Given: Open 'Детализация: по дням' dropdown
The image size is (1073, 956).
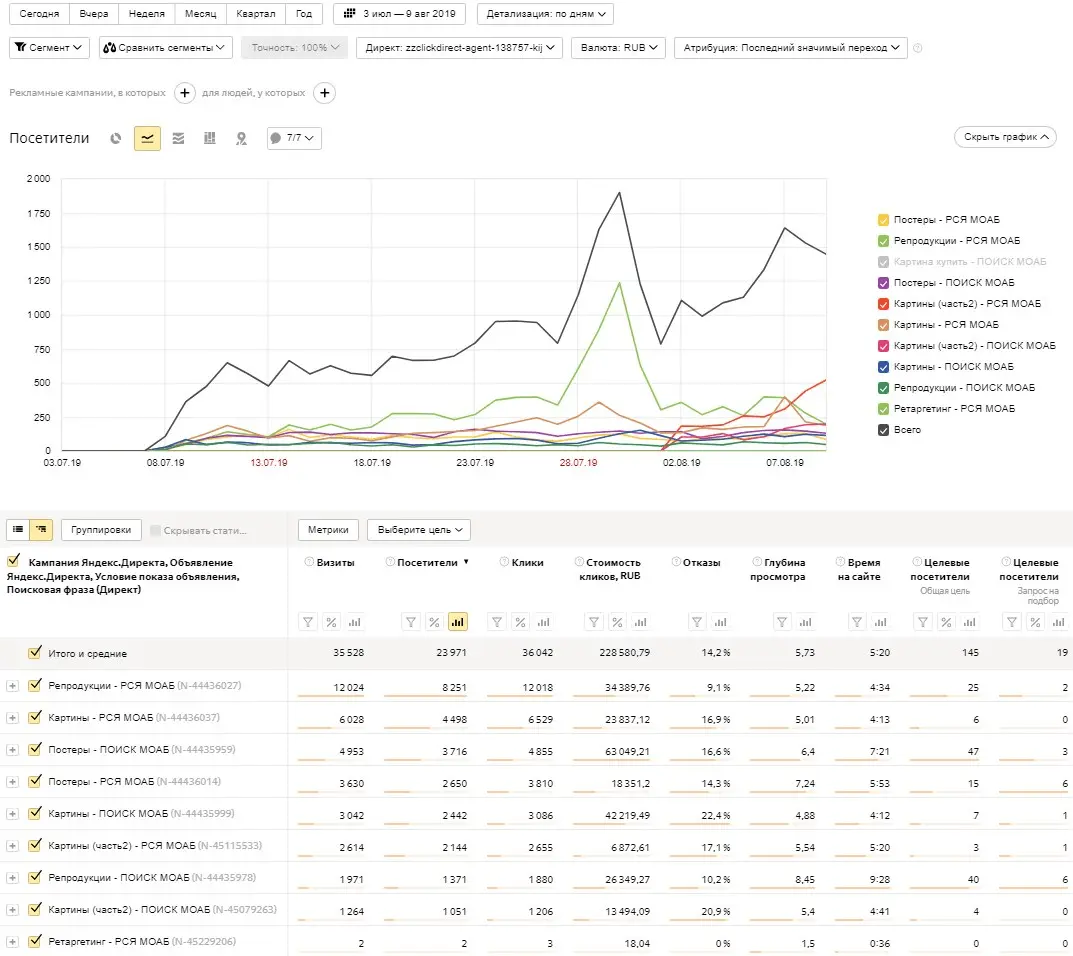Looking at the screenshot, I should click(545, 15).
